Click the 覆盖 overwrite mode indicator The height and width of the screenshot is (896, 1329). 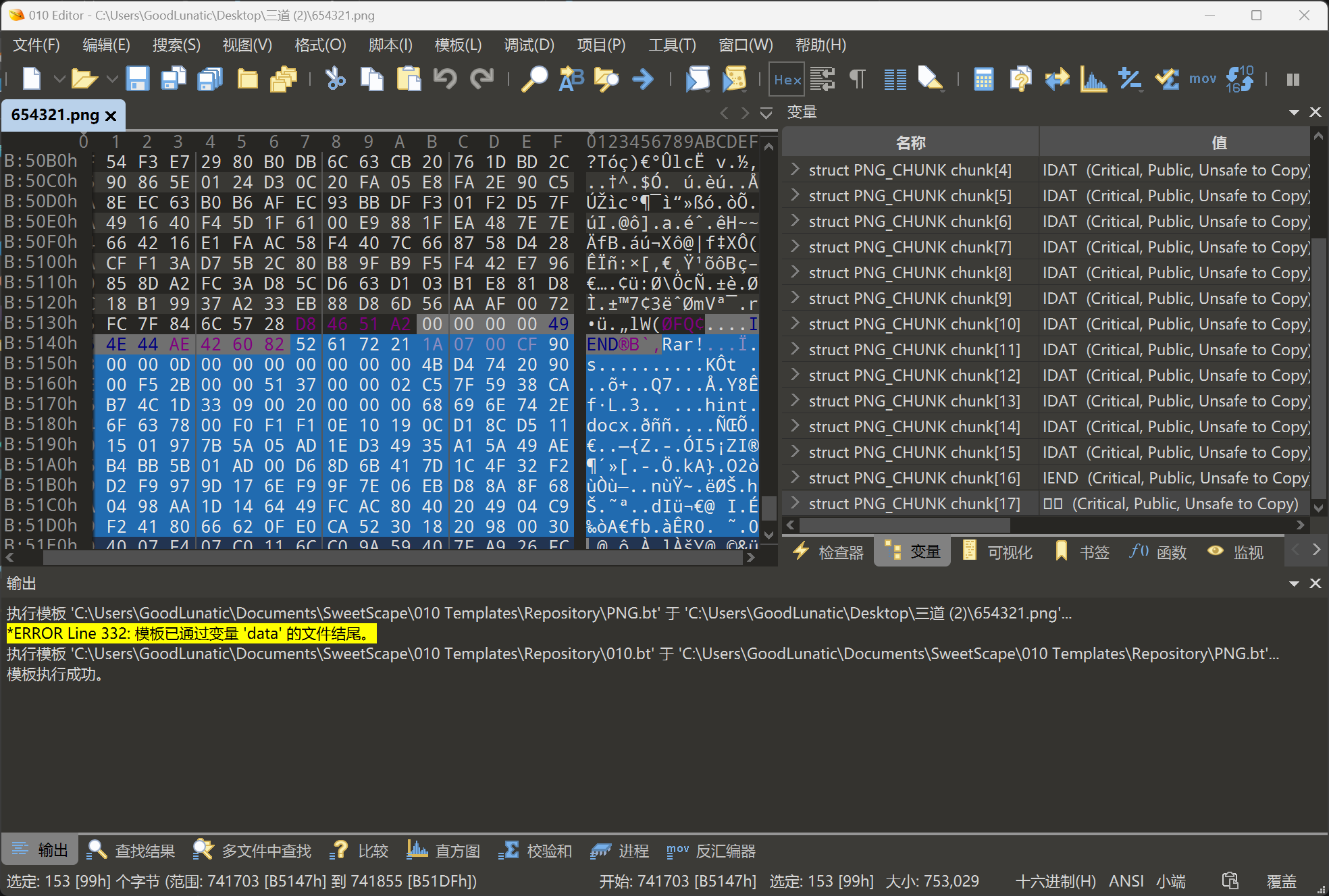(1281, 881)
